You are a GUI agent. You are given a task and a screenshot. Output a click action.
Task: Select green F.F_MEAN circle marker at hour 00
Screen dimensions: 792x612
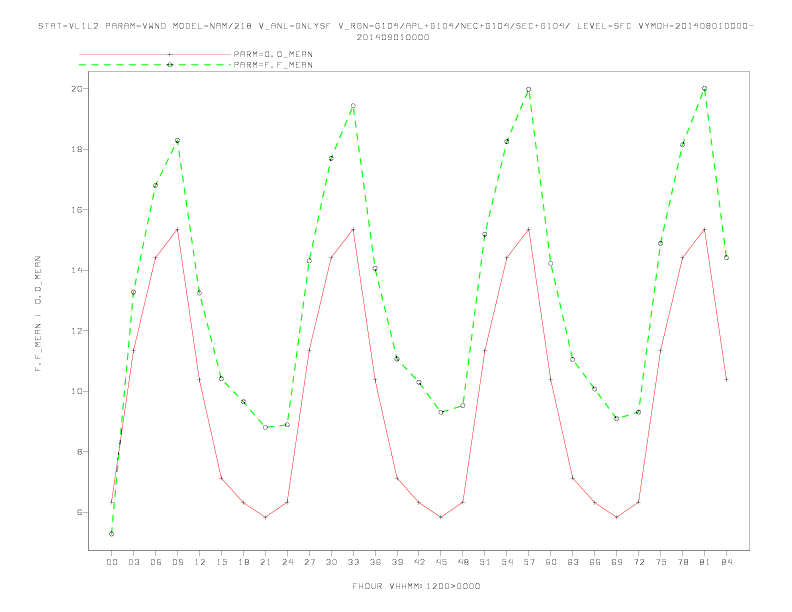pyautogui.click(x=112, y=534)
